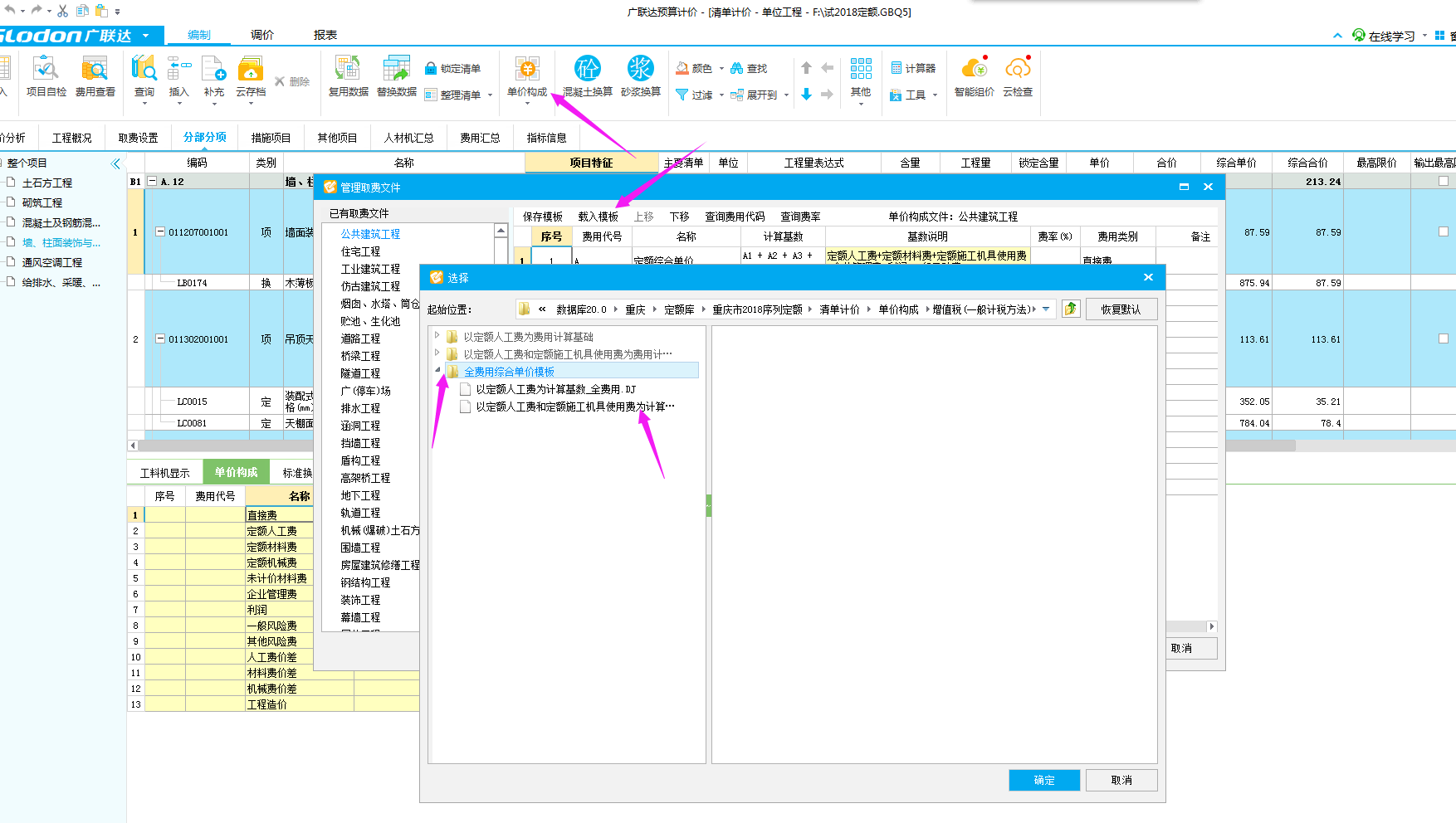The width and height of the screenshot is (1456, 823).
Task: Click 确定 in the 选择 dialog
Action: click(x=1044, y=780)
